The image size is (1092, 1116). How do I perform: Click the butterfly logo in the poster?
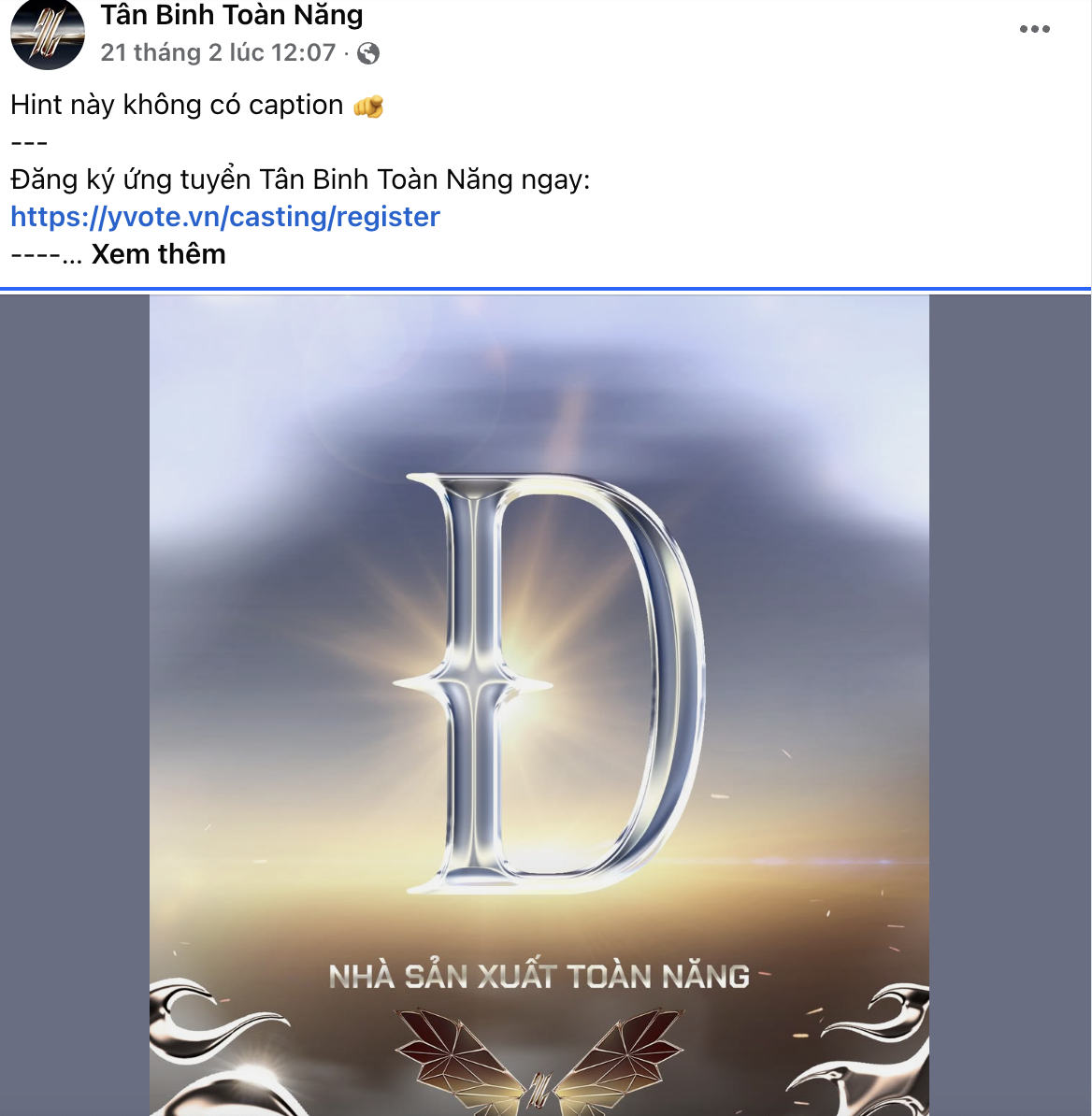coord(539,1062)
